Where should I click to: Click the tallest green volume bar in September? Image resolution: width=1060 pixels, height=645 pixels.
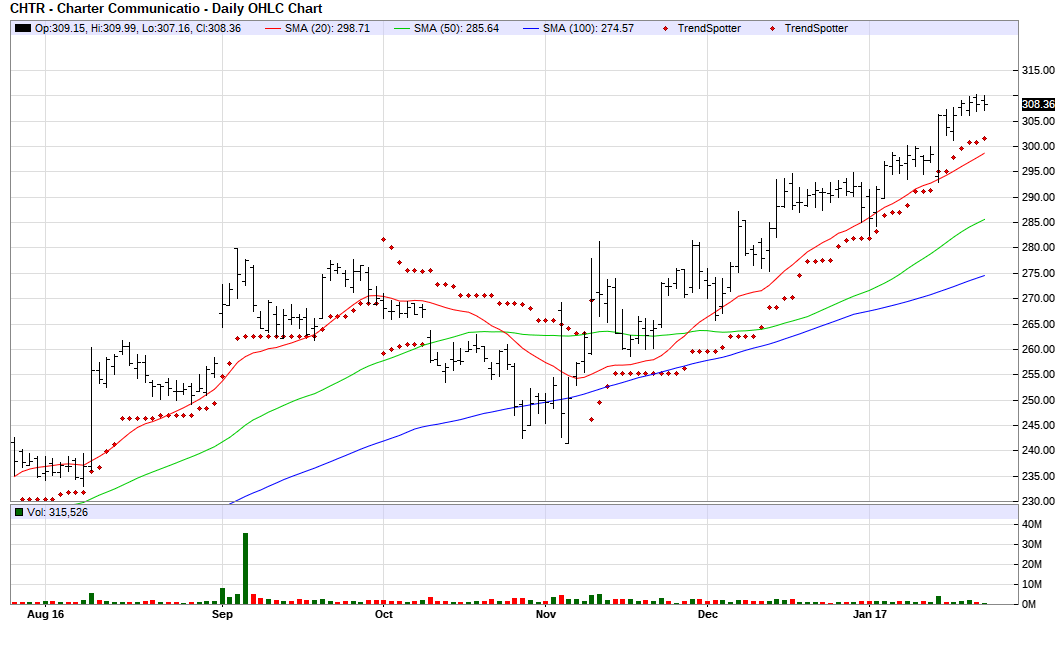pyautogui.click(x=245, y=568)
